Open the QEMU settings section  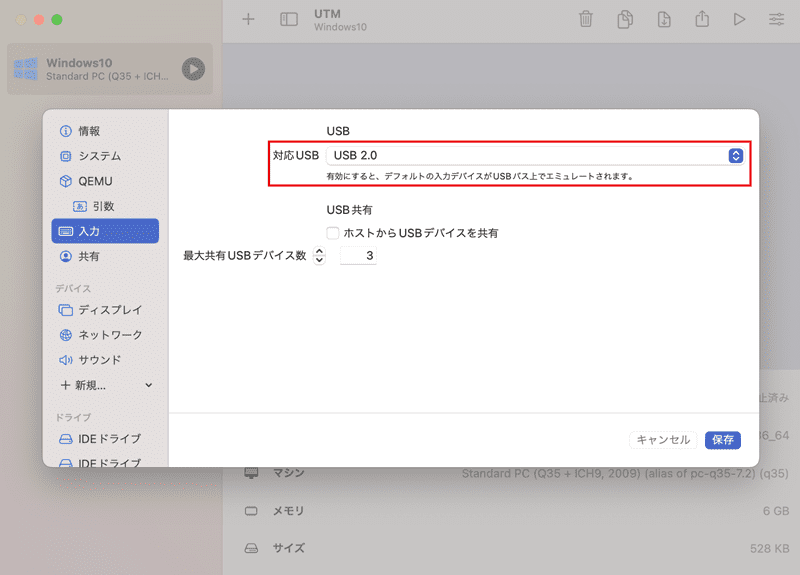point(105,181)
